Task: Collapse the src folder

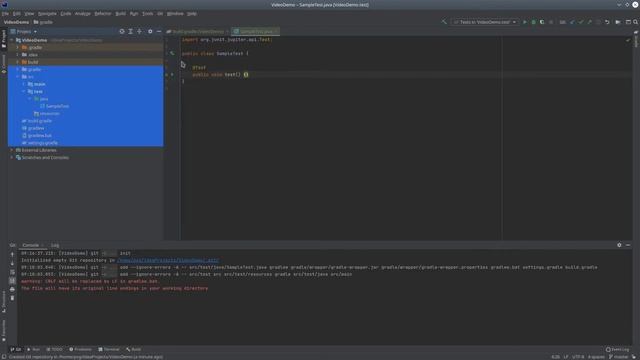Action: click(18, 77)
